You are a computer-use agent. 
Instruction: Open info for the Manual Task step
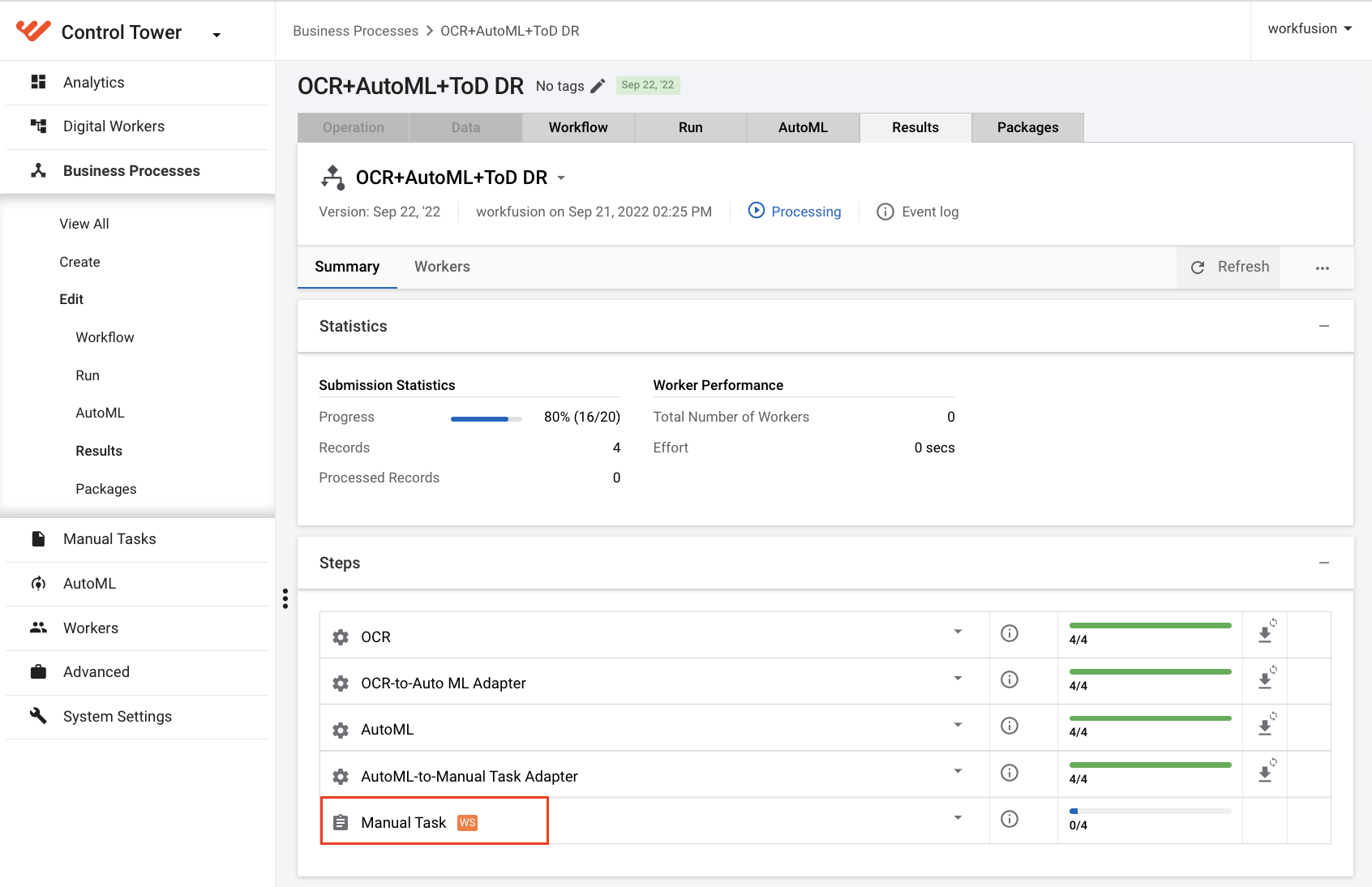[x=1010, y=819]
